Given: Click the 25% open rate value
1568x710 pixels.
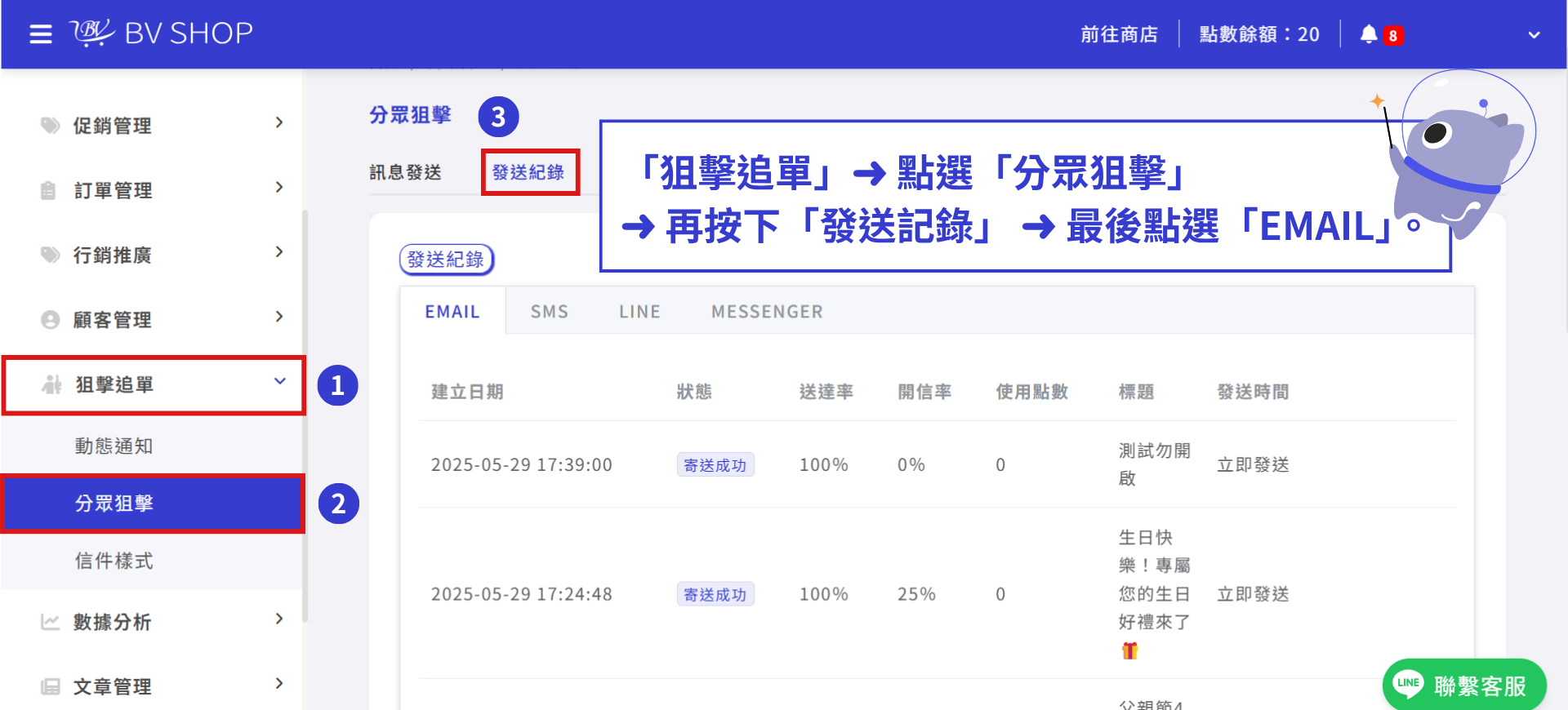Looking at the screenshot, I should (916, 594).
